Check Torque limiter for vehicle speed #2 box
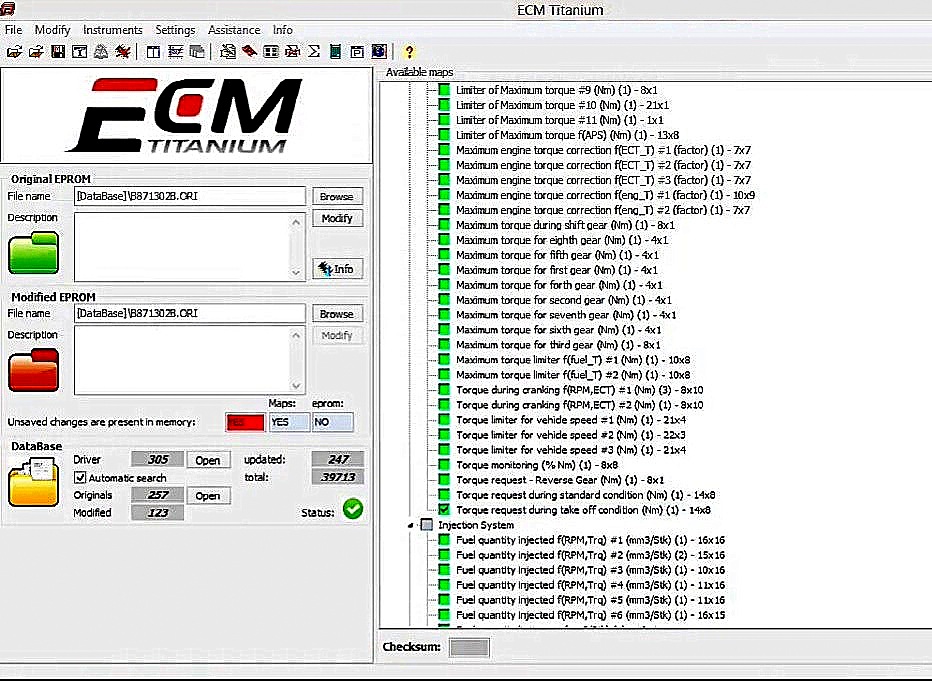The width and height of the screenshot is (932, 681). pyautogui.click(x=444, y=434)
